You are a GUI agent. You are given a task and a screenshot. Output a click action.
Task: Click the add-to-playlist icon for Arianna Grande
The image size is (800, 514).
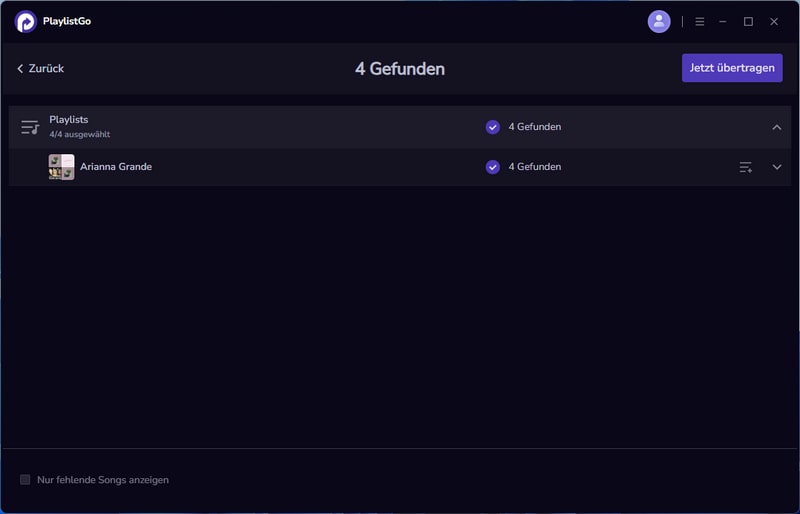tap(746, 167)
